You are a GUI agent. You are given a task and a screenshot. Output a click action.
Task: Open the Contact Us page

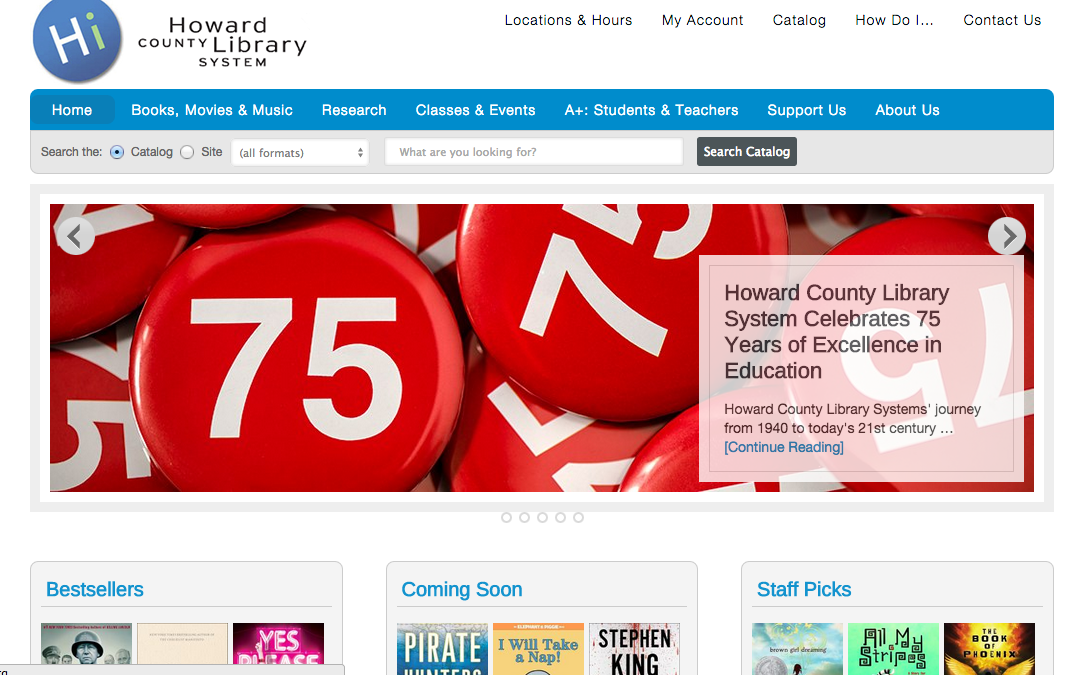(1002, 20)
